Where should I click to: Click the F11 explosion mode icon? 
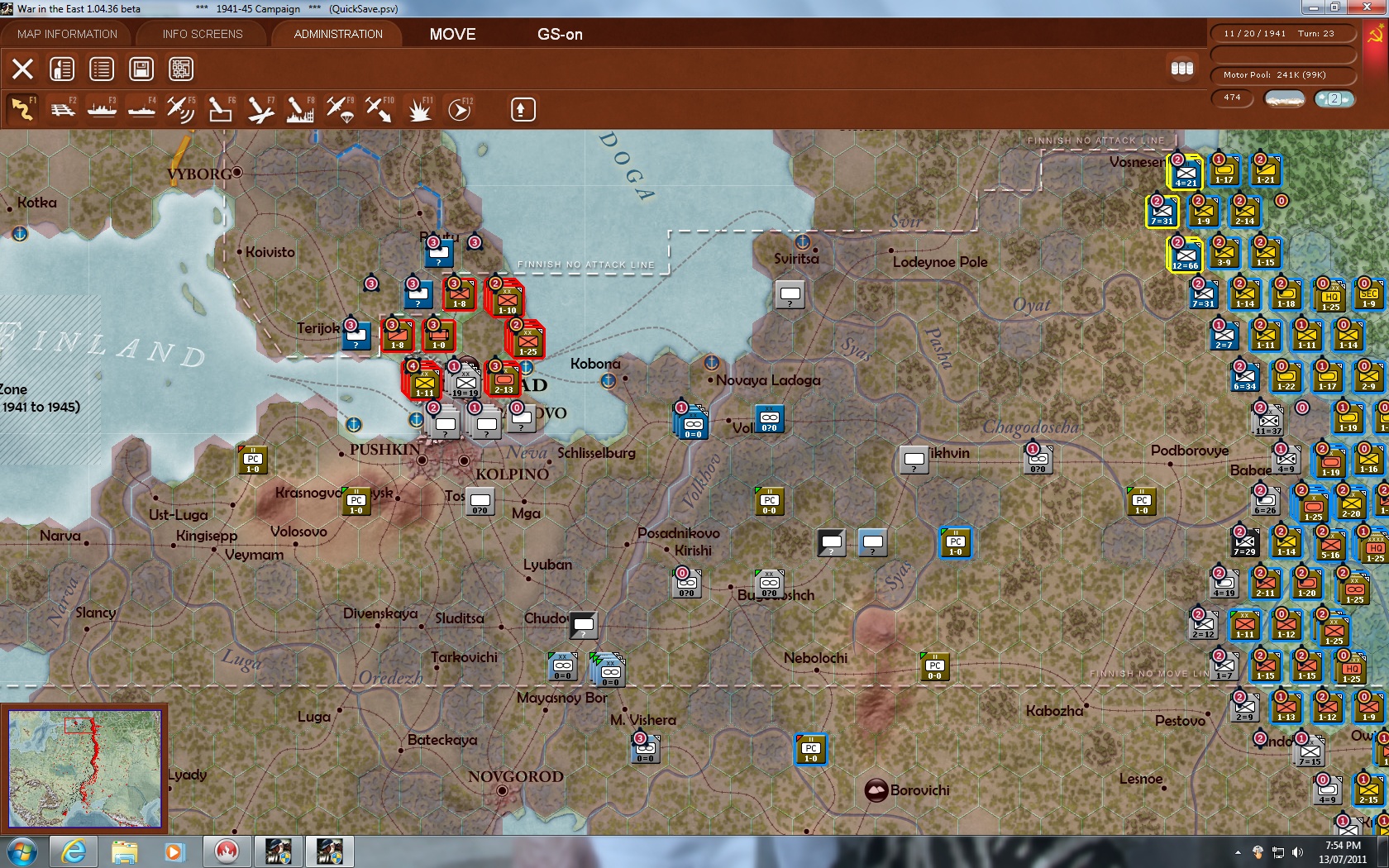pos(419,109)
